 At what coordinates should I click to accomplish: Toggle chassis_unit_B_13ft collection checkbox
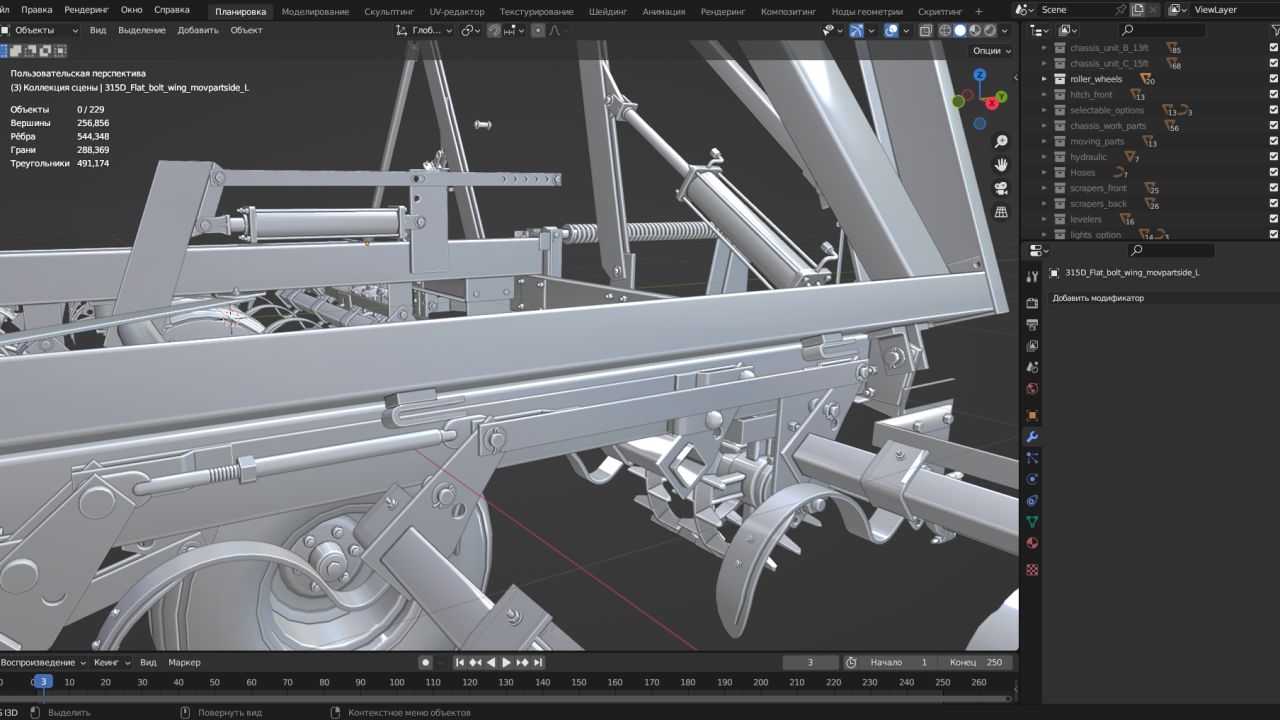(x=1274, y=48)
